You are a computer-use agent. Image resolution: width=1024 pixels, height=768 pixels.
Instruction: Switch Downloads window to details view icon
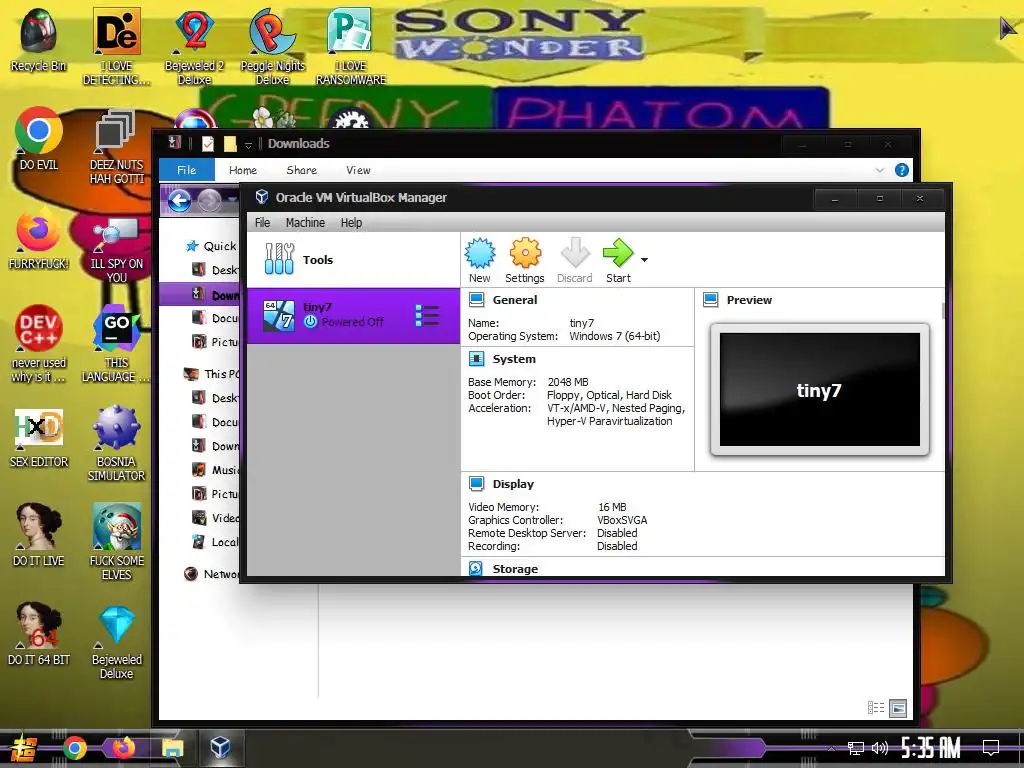tap(876, 708)
